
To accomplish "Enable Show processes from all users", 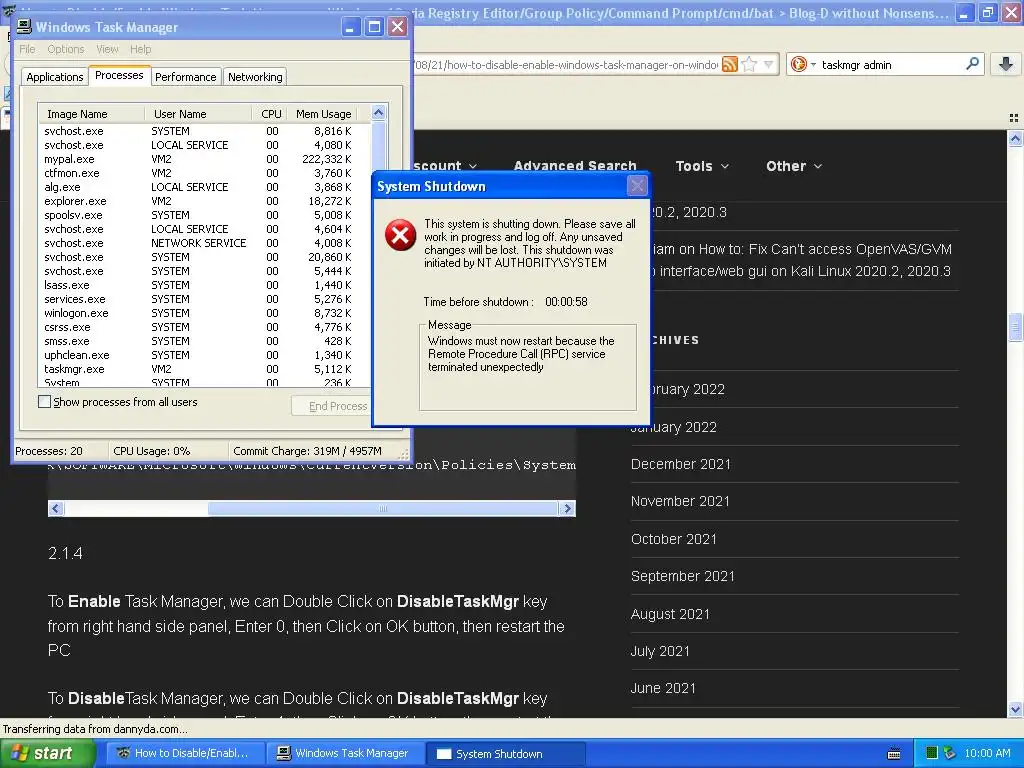I will [44, 402].
